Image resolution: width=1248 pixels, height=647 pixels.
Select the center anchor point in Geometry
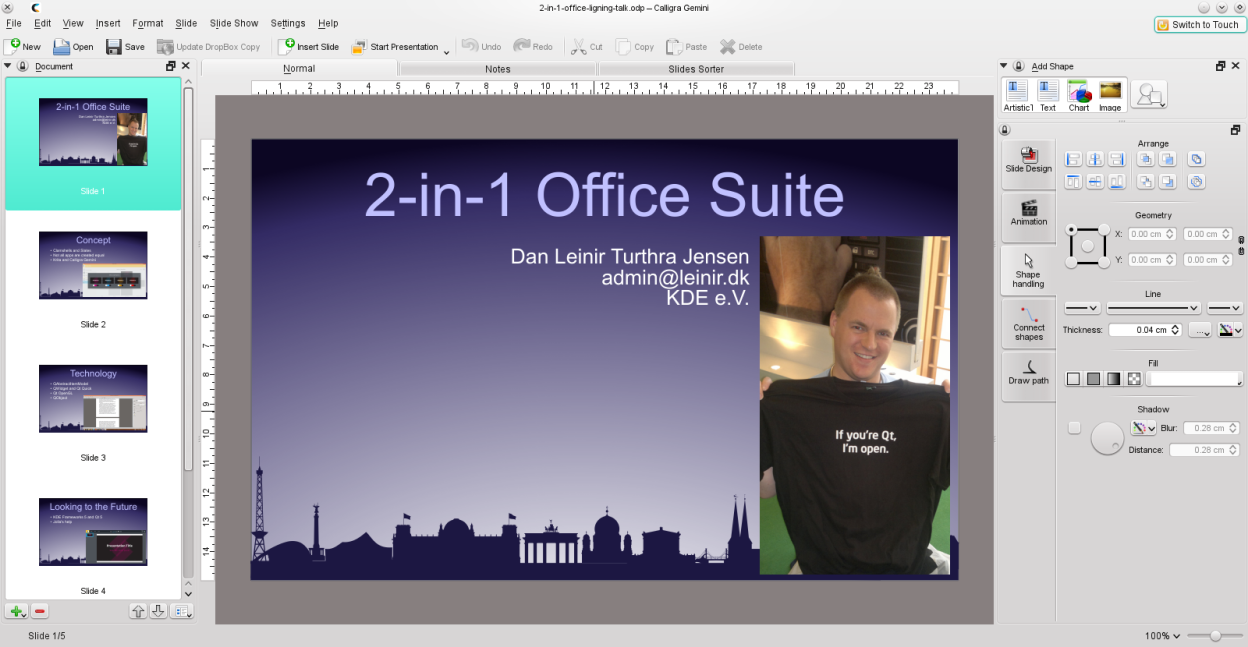(1087, 246)
